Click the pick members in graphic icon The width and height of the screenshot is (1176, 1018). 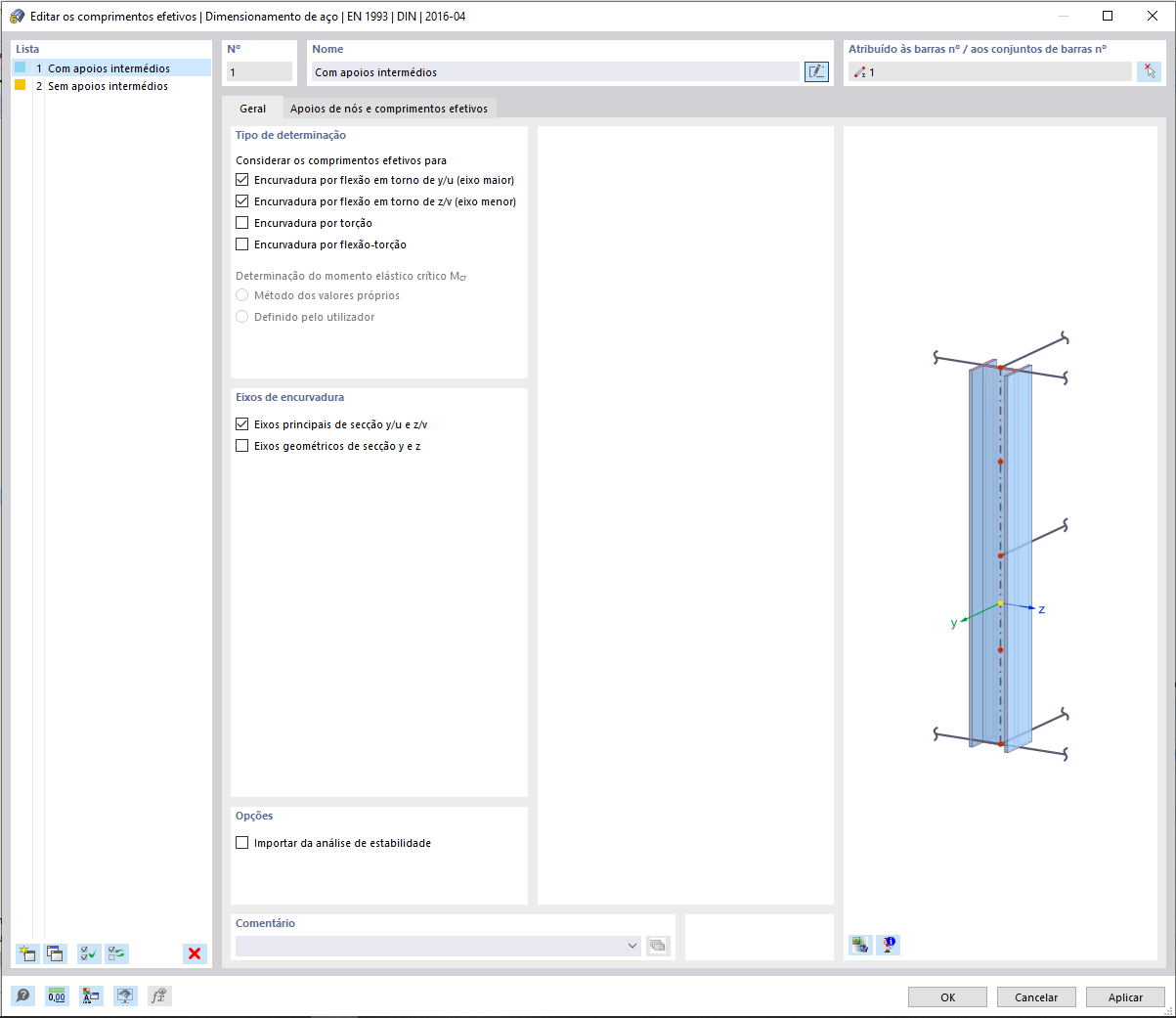(1150, 71)
